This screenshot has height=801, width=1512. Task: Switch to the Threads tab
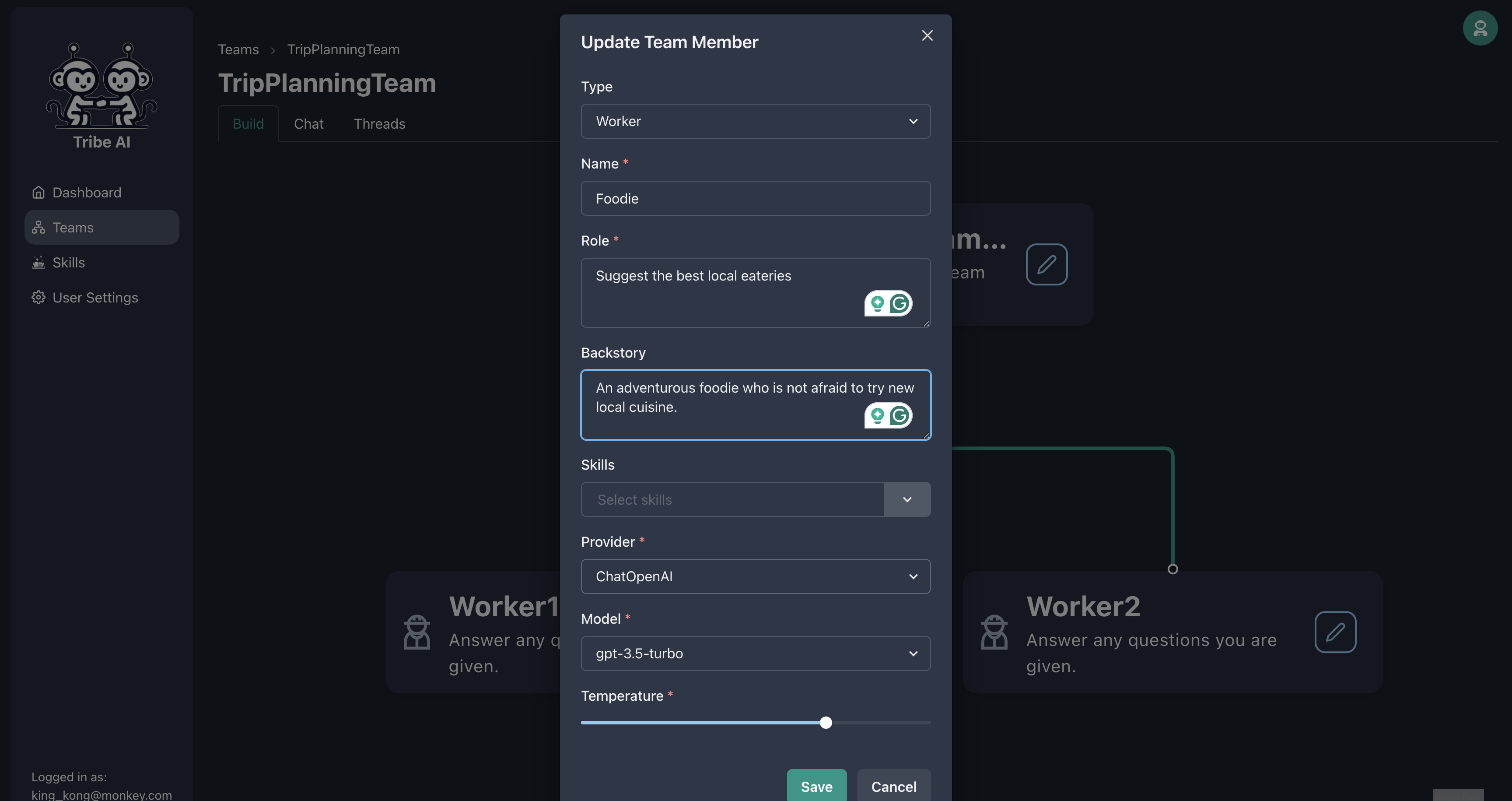tap(379, 124)
